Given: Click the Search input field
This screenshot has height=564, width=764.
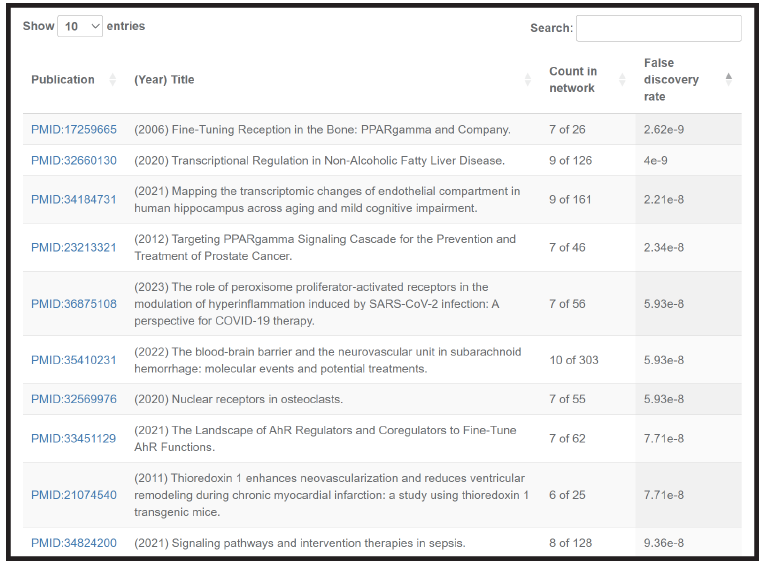Looking at the screenshot, I should pyautogui.click(x=659, y=28).
